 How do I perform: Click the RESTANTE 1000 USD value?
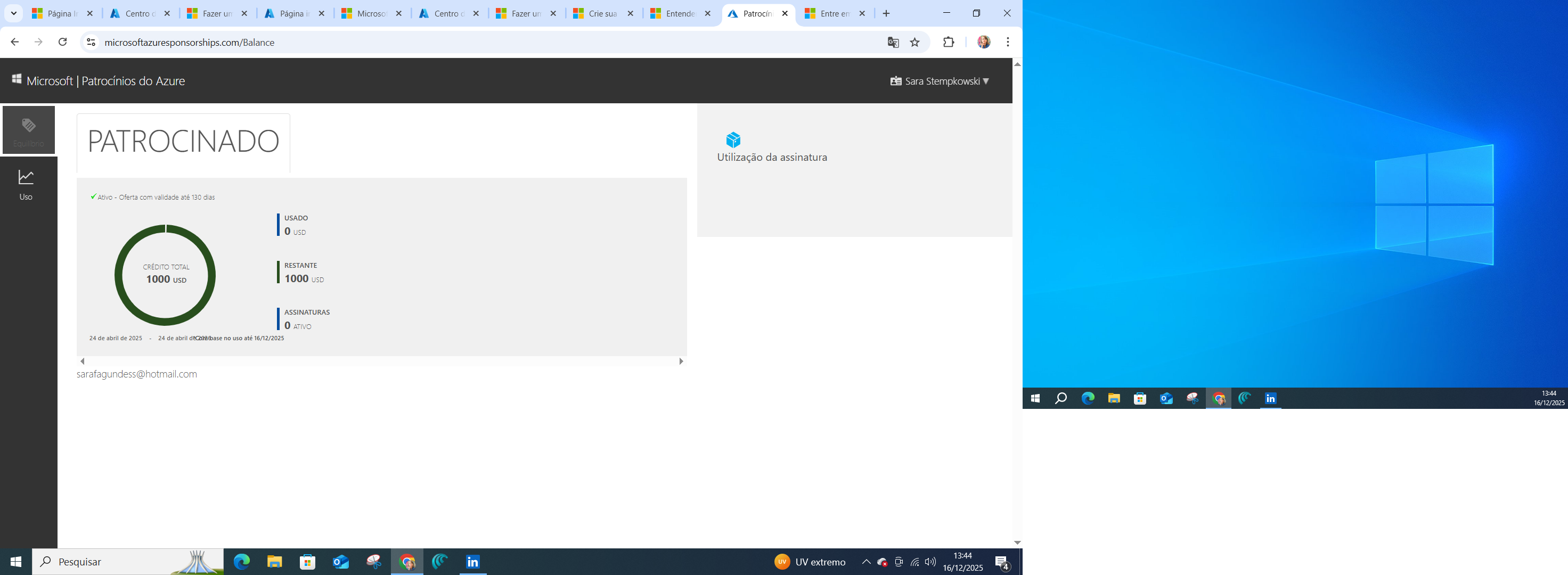click(304, 278)
